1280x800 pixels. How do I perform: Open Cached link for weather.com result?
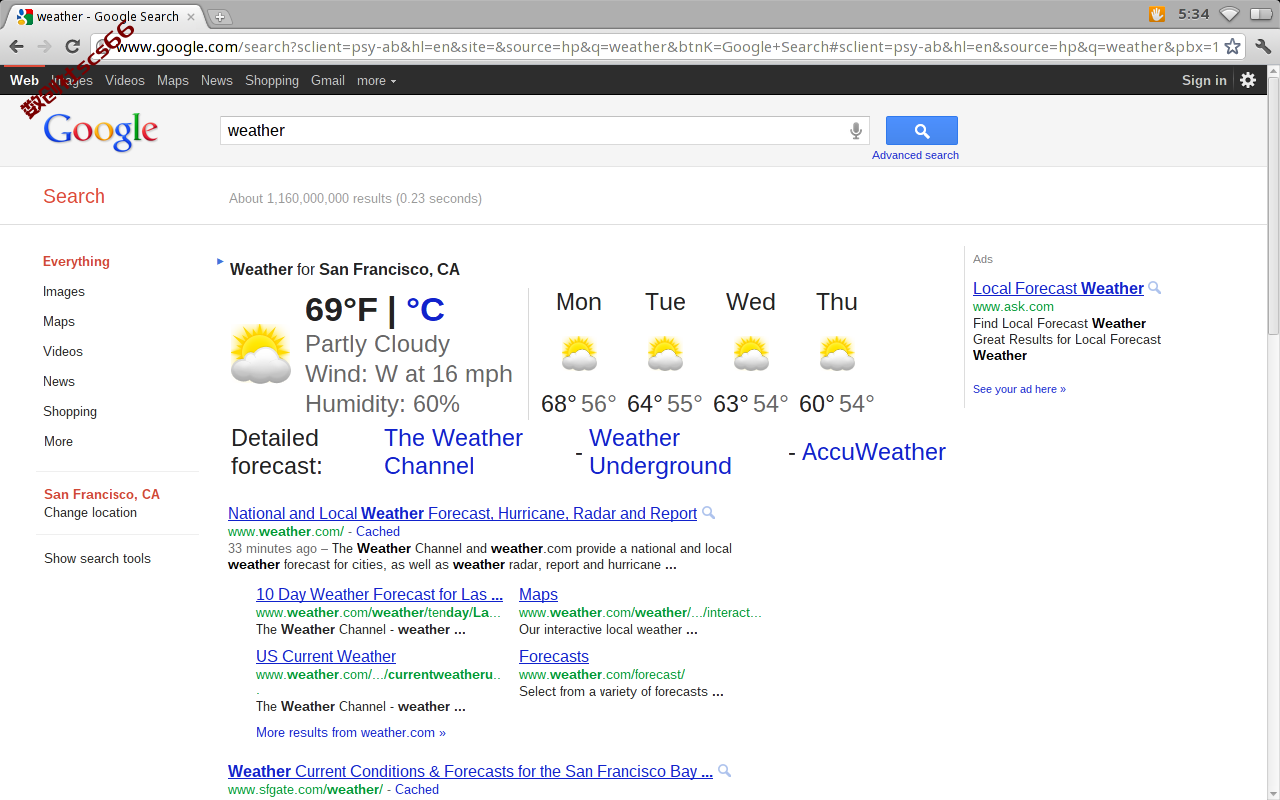[x=378, y=532]
